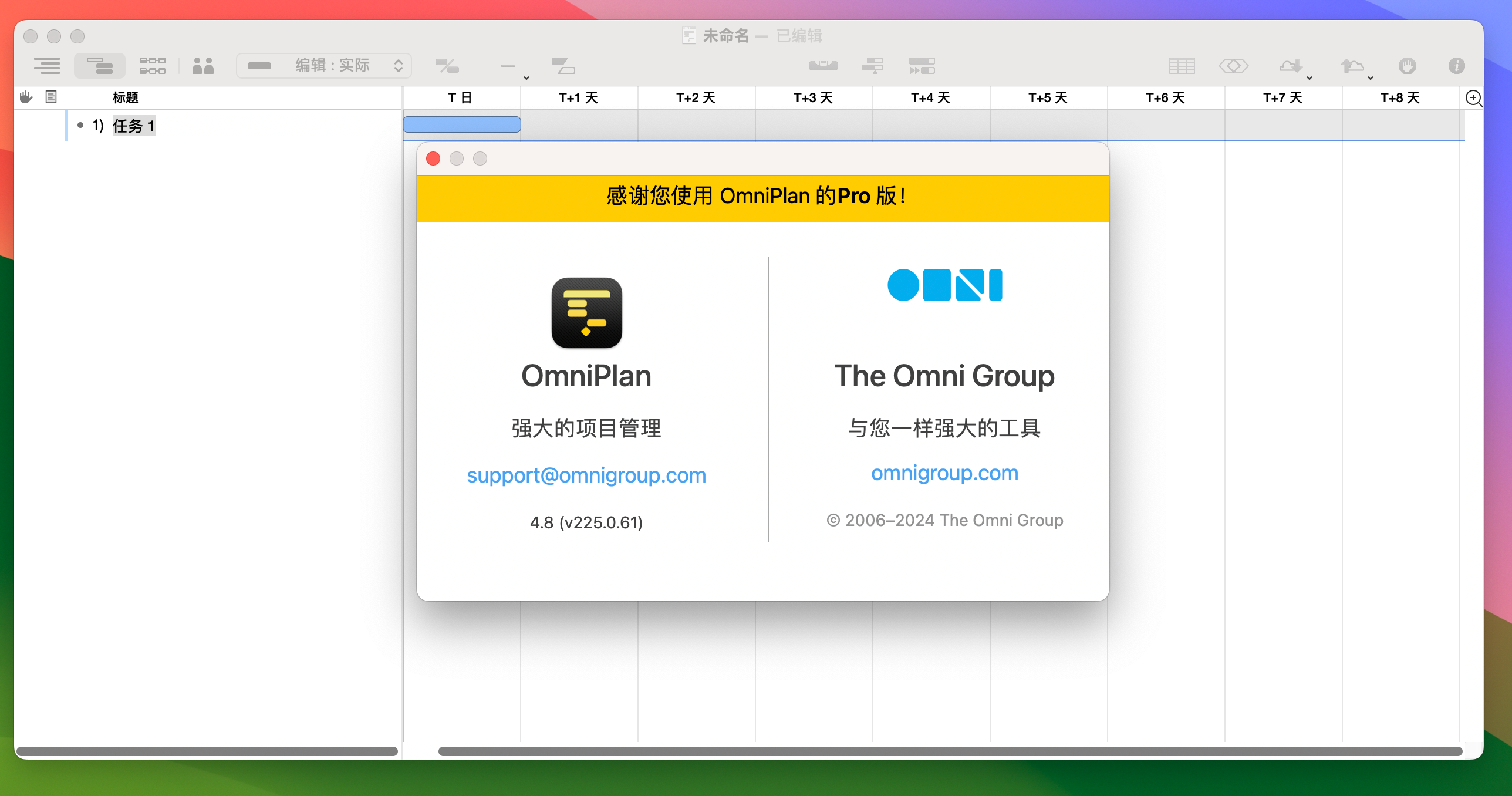Click the notes column header icon
Screen dimensions: 1512x796
[x=51, y=97]
